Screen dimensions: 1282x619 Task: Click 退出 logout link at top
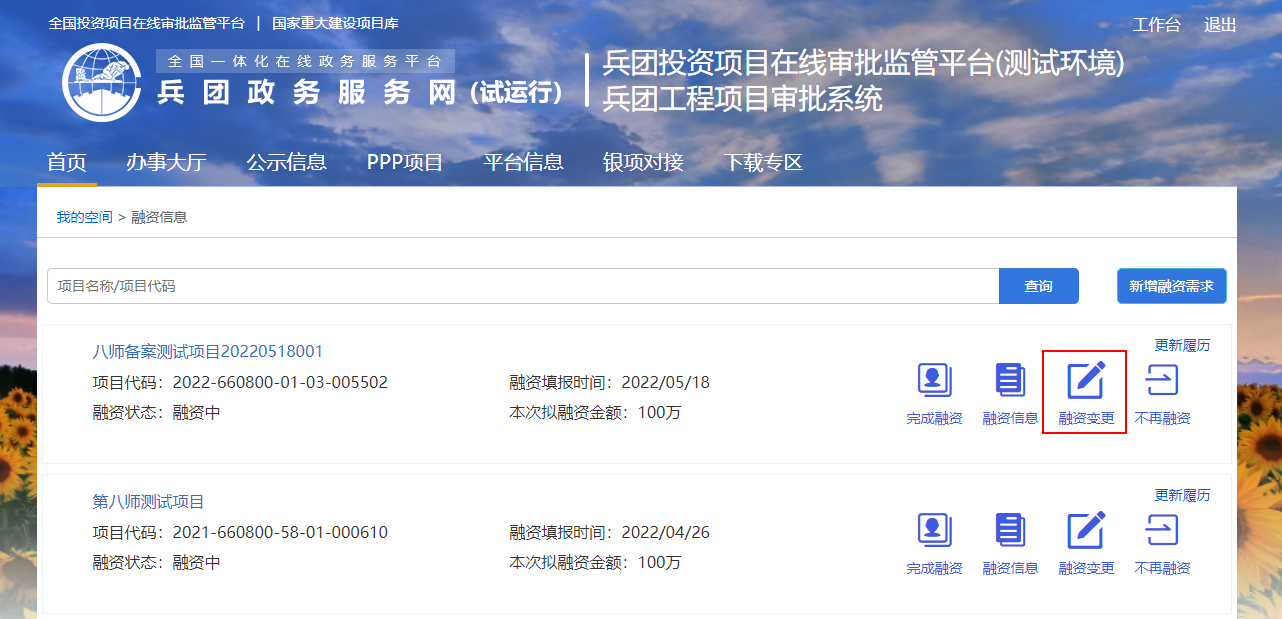tap(1220, 25)
